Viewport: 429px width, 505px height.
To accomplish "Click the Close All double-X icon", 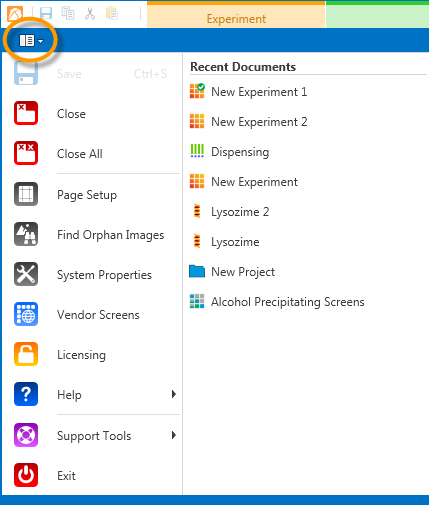I will pyautogui.click(x=26, y=153).
